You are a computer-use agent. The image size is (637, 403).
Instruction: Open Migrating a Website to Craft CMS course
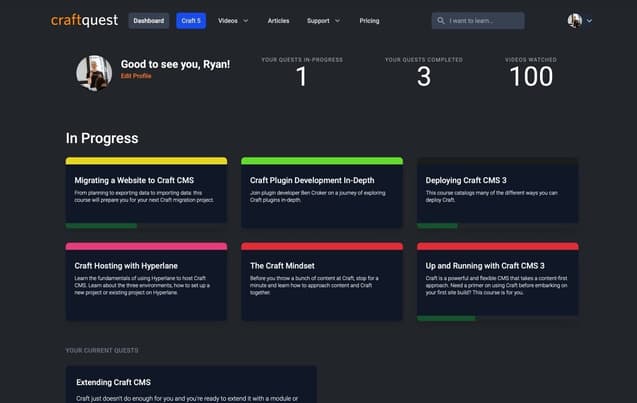[x=146, y=181]
